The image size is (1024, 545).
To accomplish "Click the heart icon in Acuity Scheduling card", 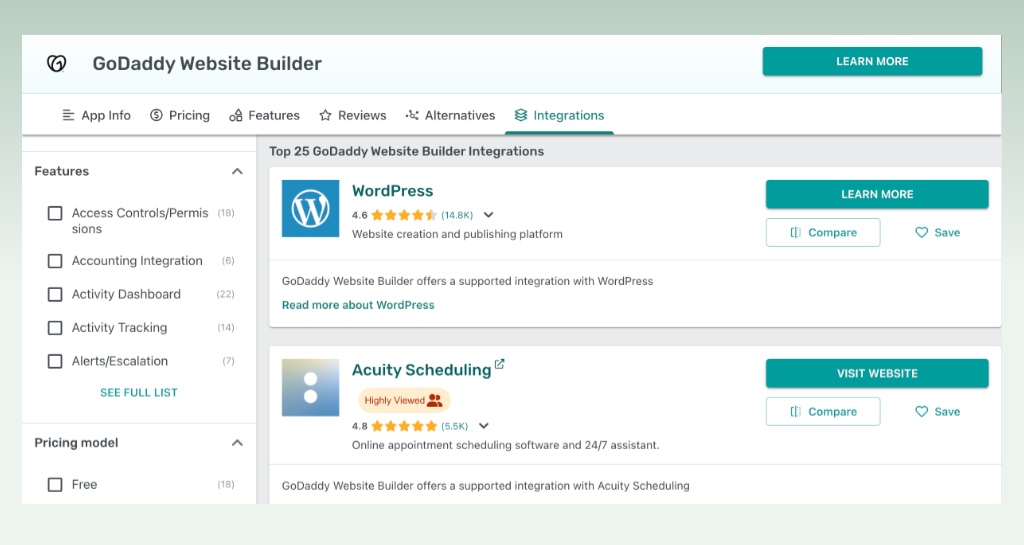I will click(x=921, y=412).
